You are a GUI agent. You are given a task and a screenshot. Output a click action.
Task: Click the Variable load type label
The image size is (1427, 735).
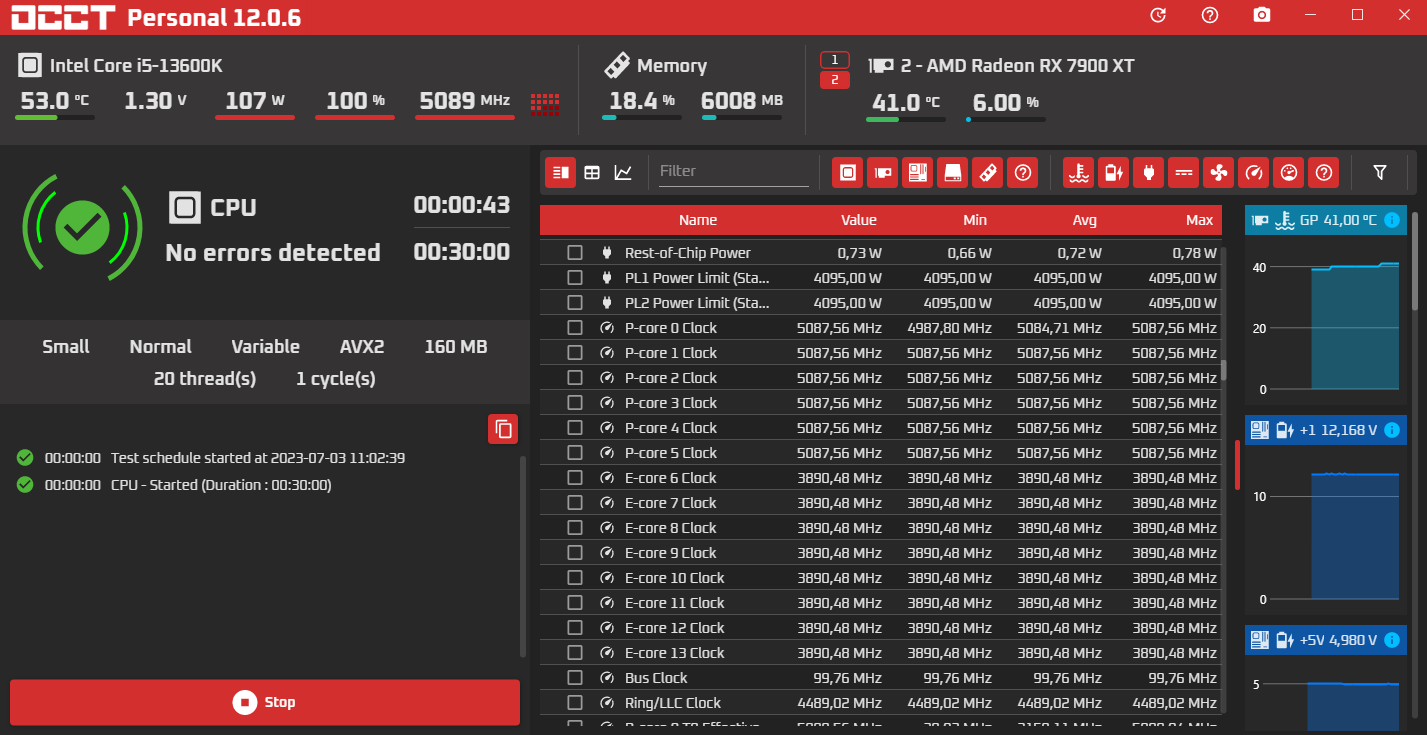[265, 347]
